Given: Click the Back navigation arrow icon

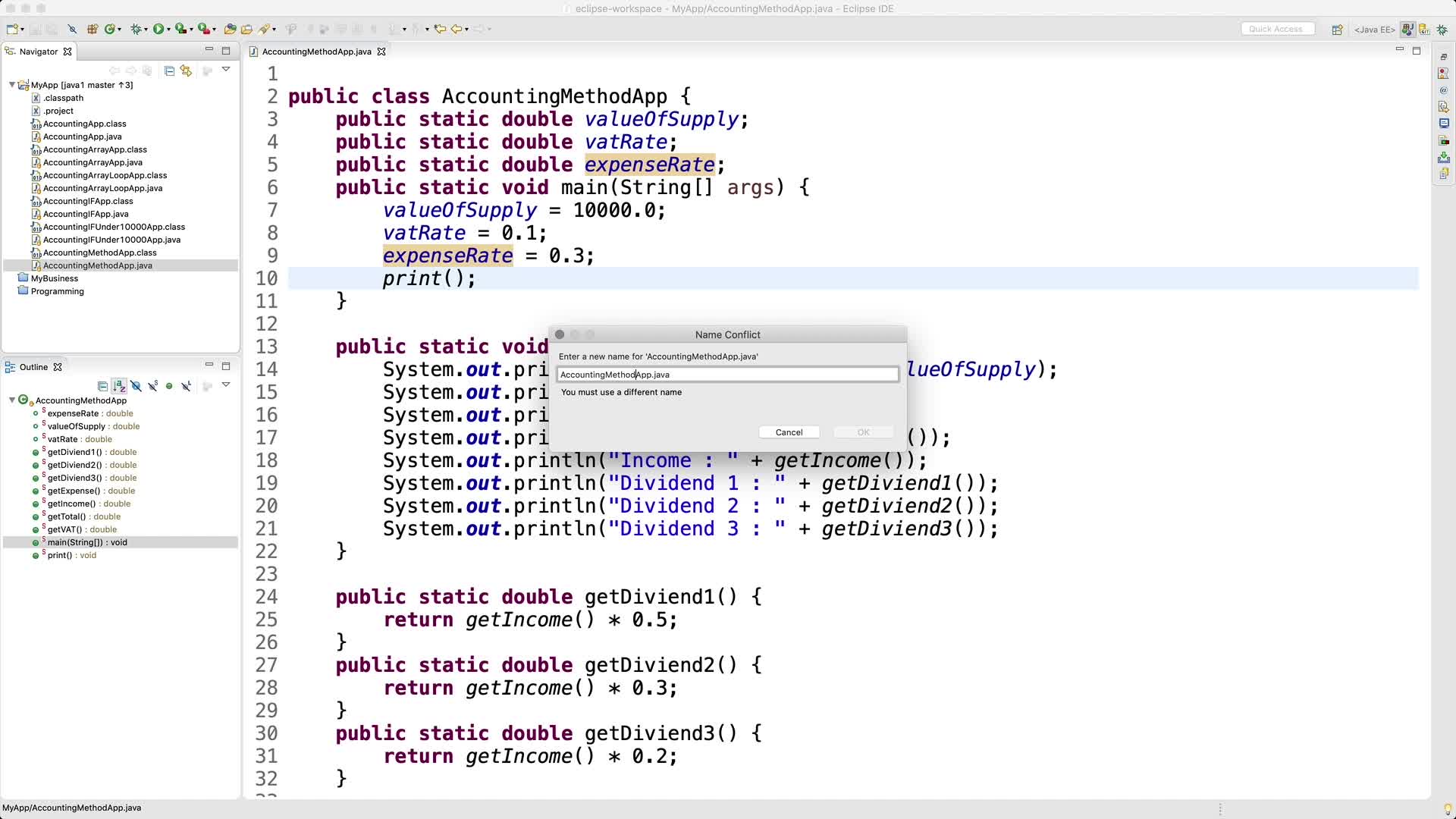Looking at the screenshot, I should (457, 30).
